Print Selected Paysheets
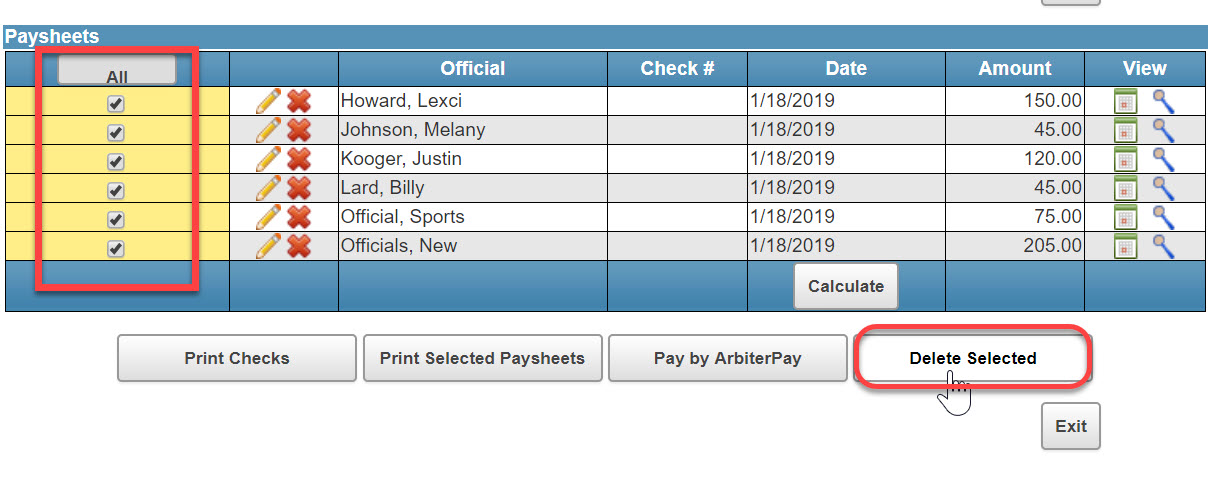Viewport: 1232px width, 491px height. [x=482, y=358]
